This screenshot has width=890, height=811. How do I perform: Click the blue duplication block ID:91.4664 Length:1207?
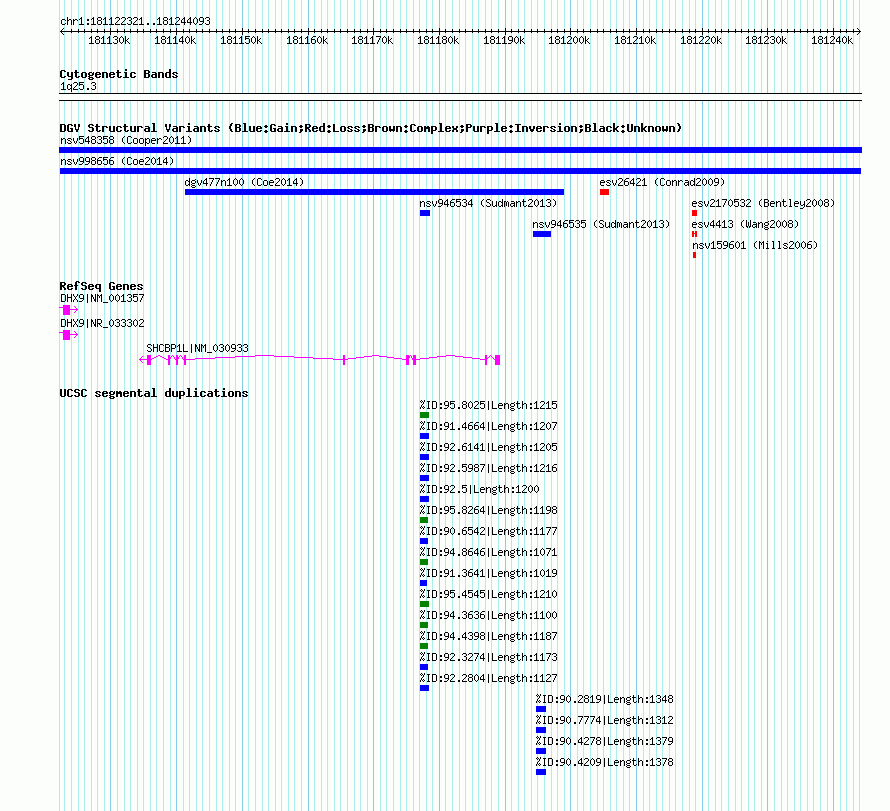click(424, 436)
